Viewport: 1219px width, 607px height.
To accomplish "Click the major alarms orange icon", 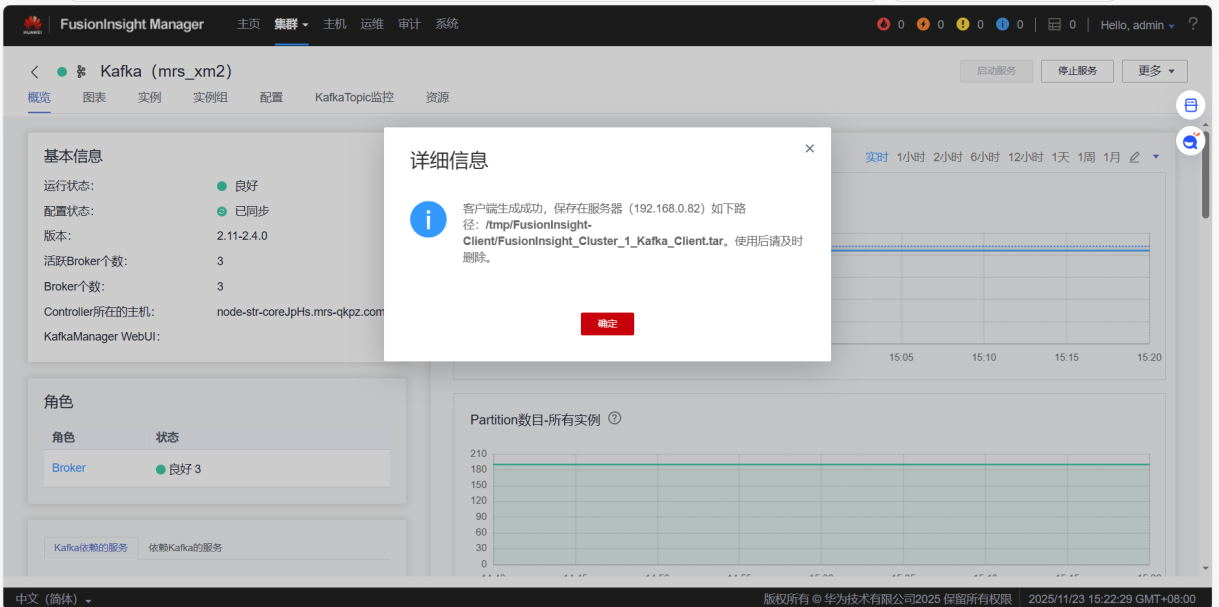I will 924,23.
